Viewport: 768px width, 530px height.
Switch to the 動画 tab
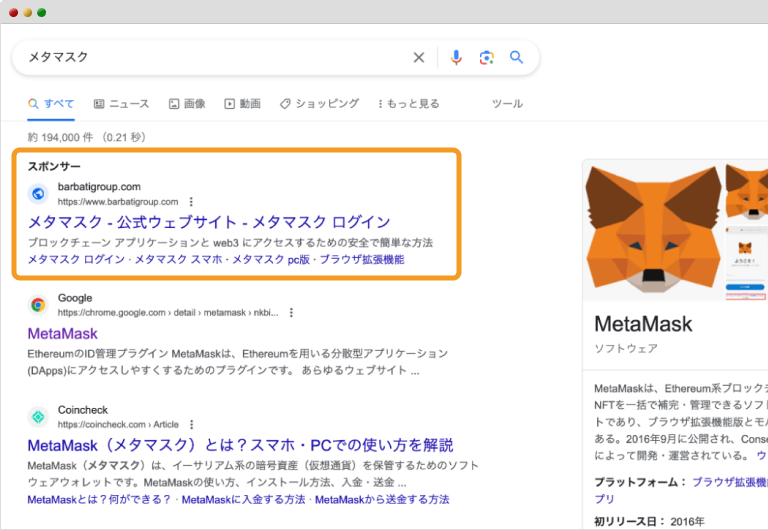[242, 104]
